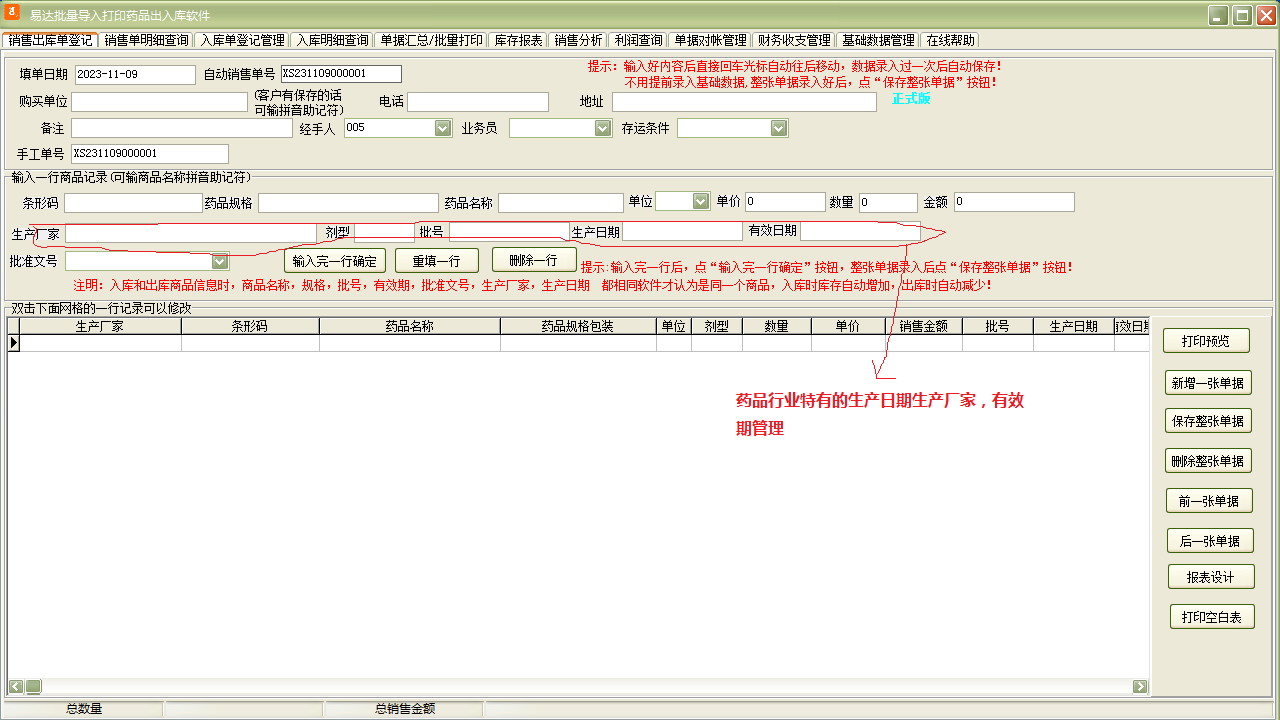1280x720 pixels.
Task: Click the 药品规格包装 column header
Action: click(578, 326)
